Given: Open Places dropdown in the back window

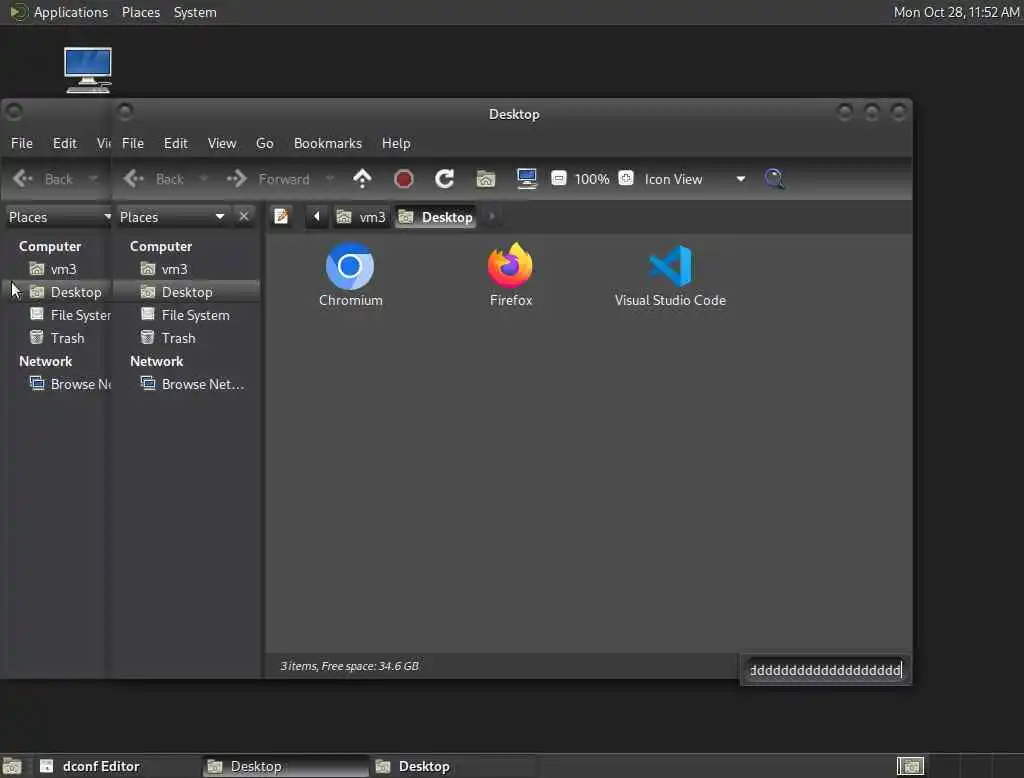Looking at the screenshot, I should (59, 217).
